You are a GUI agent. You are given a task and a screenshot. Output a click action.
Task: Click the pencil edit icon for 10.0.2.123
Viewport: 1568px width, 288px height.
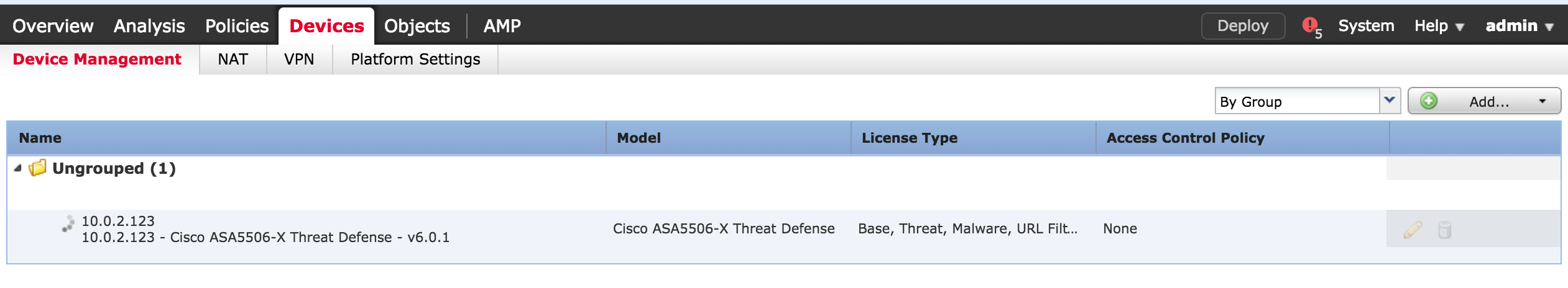[x=1413, y=230]
